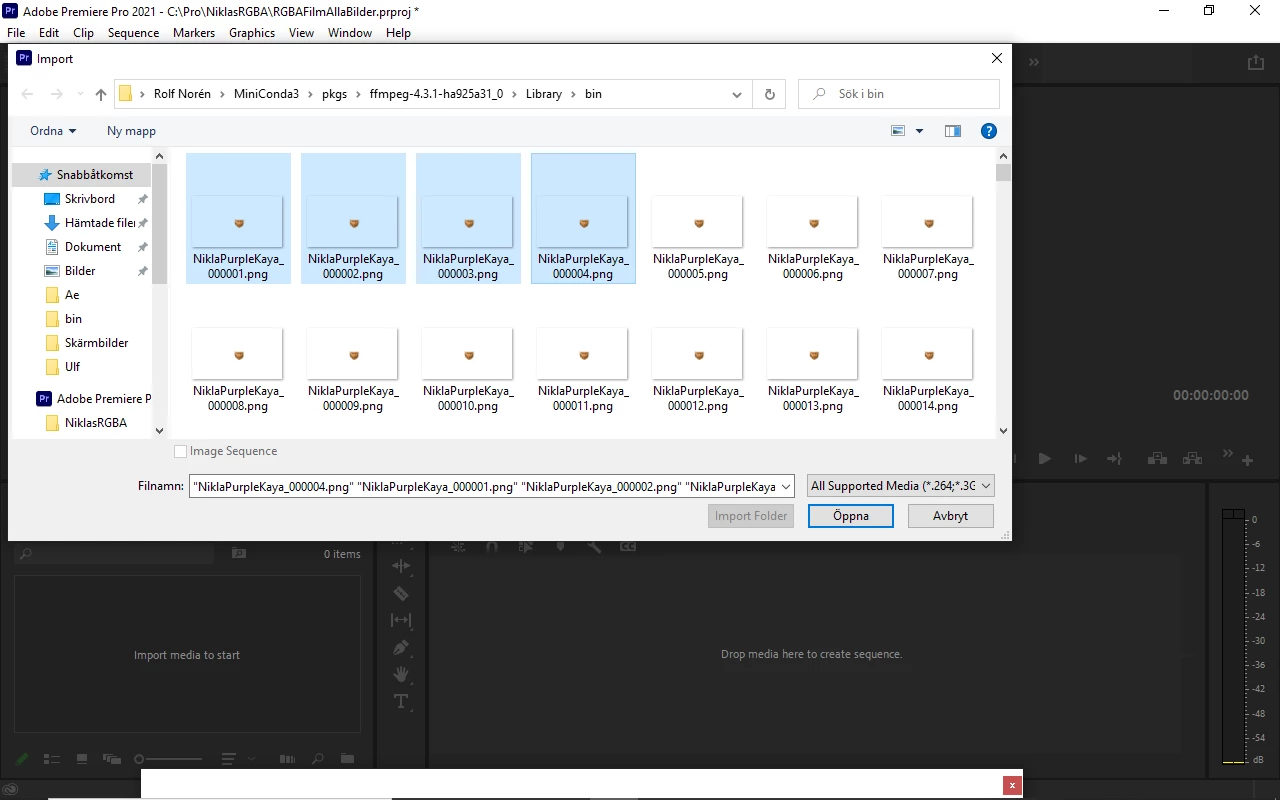Click Go to Out point in Program monitor
The image size is (1280, 800).
(1114, 459)
